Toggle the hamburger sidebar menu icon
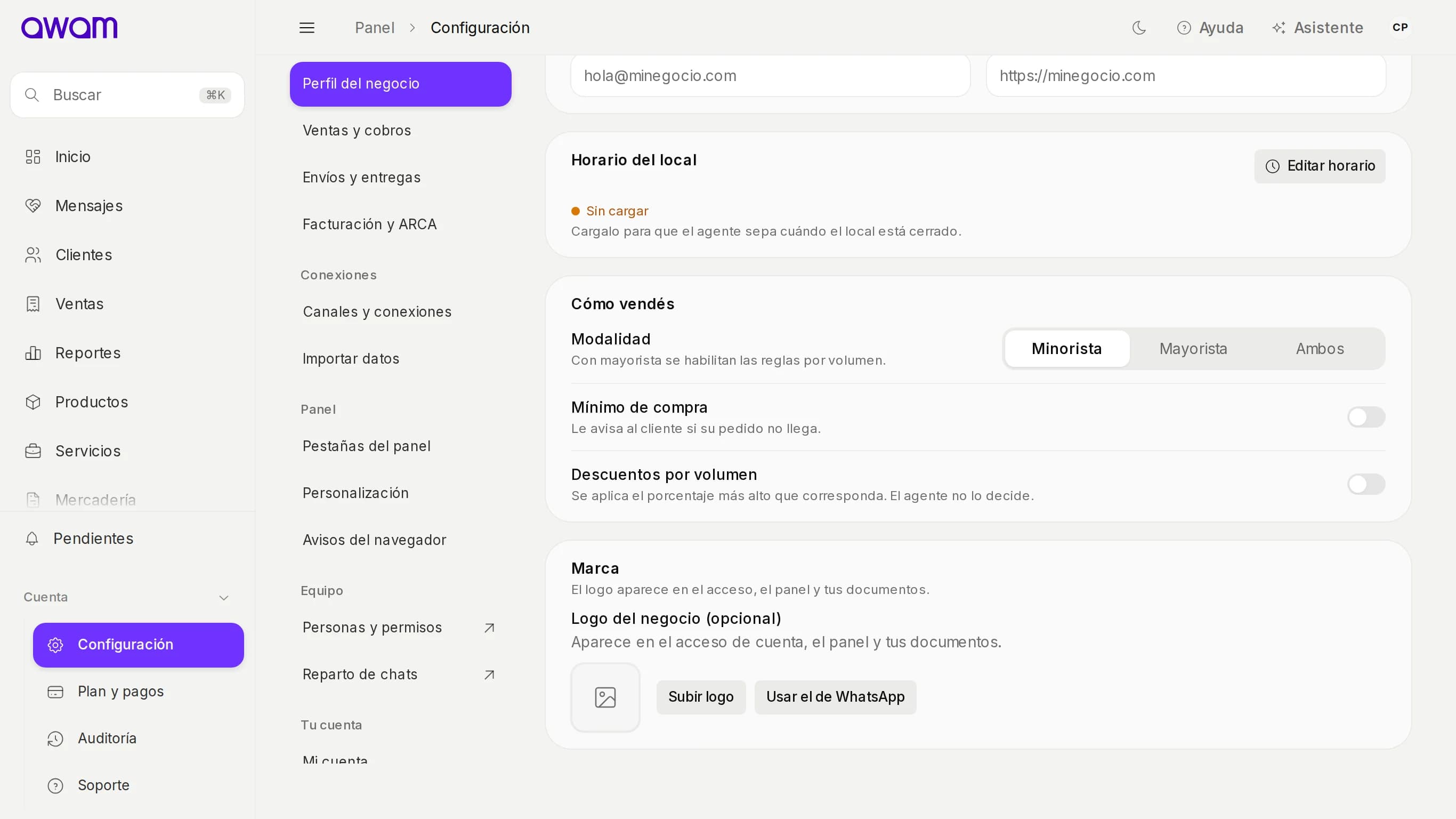The image size is (1456, 819). pos(306,28)
